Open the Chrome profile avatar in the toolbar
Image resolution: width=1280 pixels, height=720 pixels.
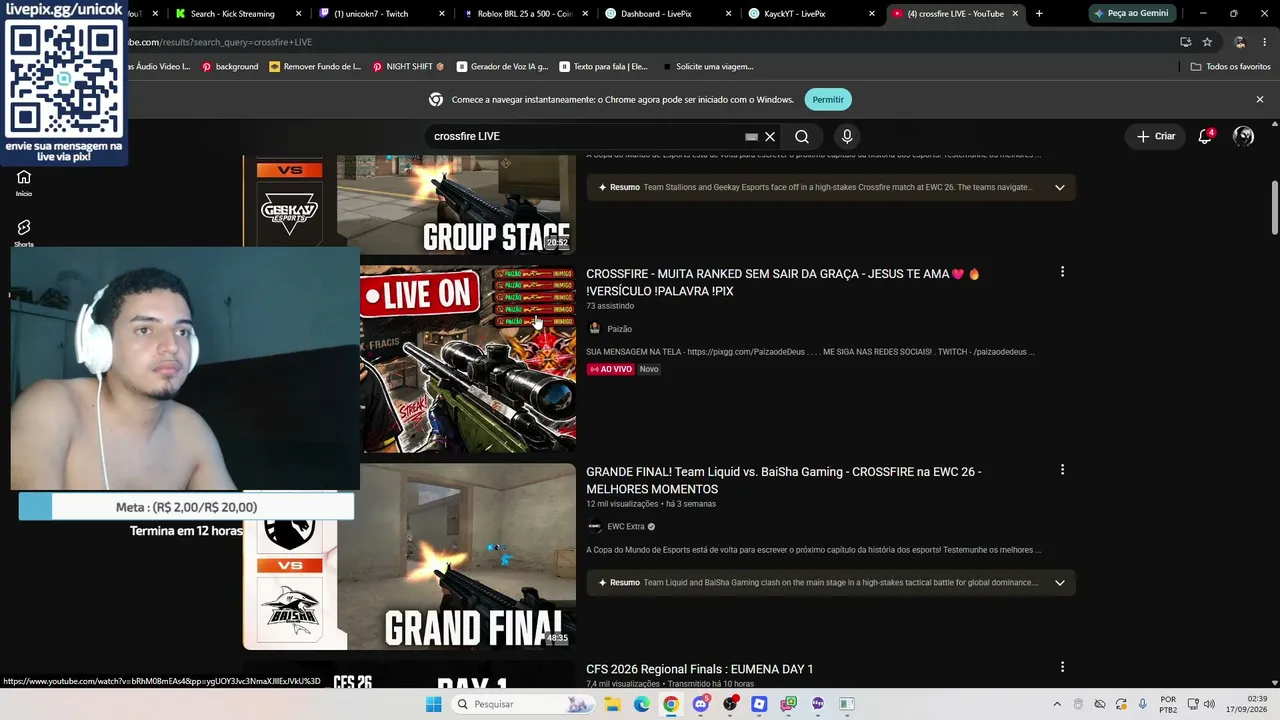coord(1240,42)
